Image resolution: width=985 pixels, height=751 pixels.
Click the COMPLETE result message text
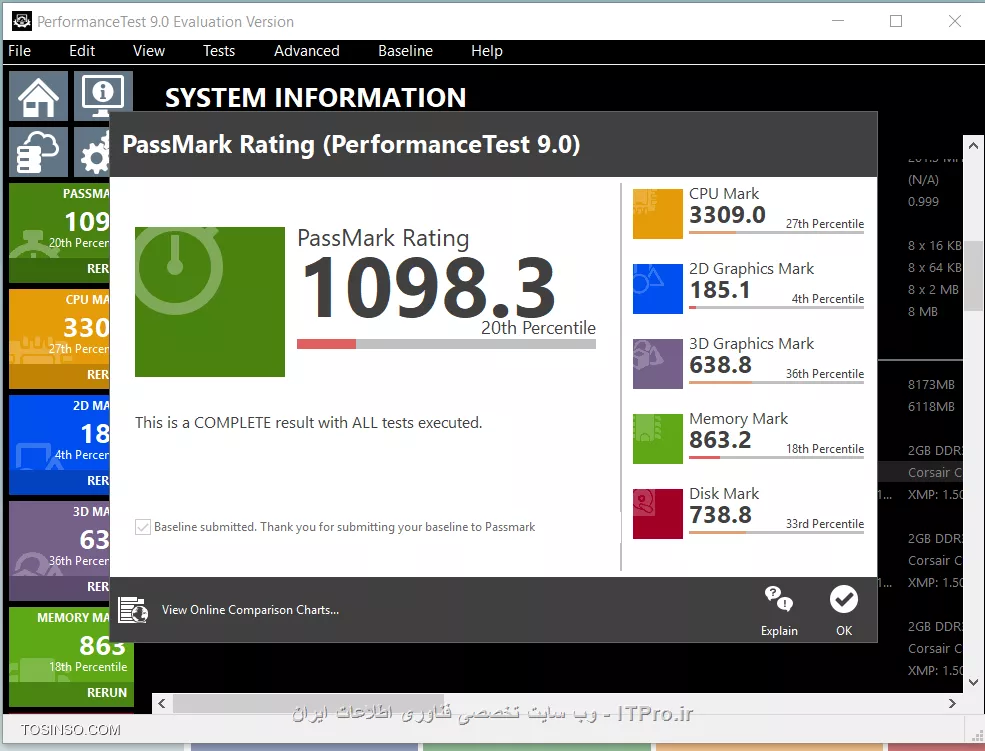pos(308,423)
